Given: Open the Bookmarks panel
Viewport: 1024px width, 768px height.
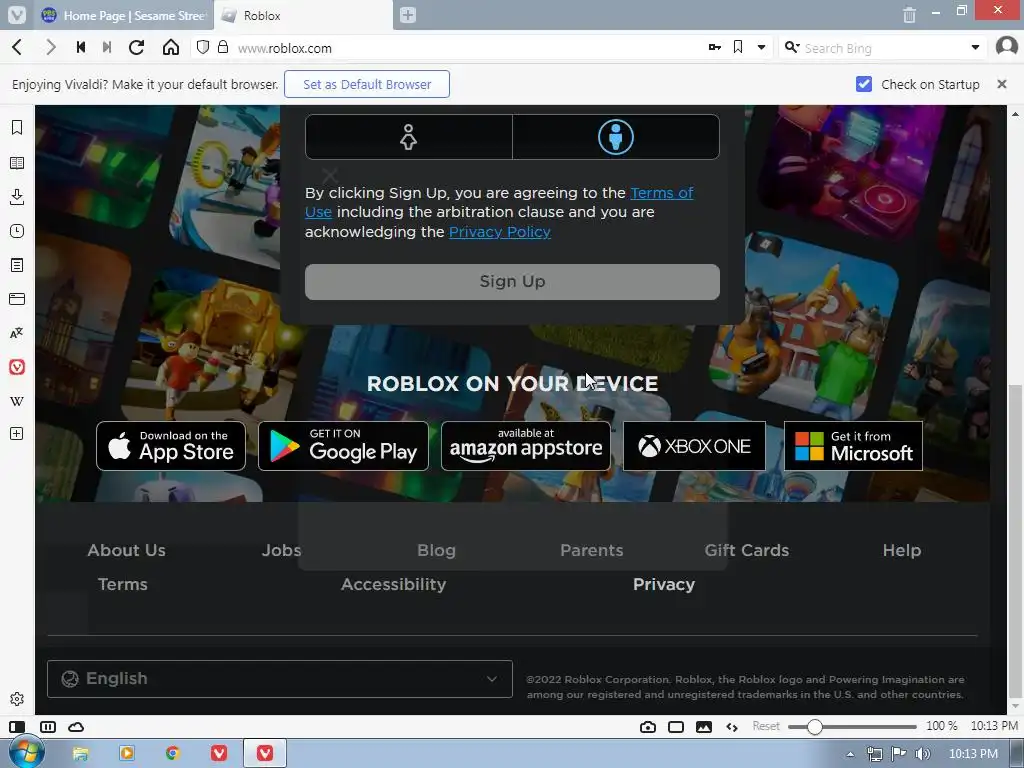Looking at the screenshot, I should pyautogui.click(x=17, y=127).
